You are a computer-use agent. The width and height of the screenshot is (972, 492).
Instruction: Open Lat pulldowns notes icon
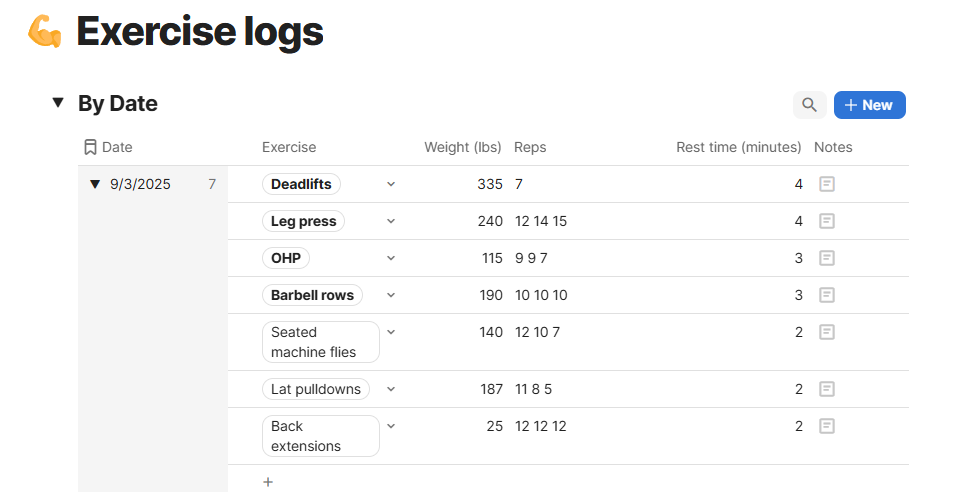[x=826, y=389]
